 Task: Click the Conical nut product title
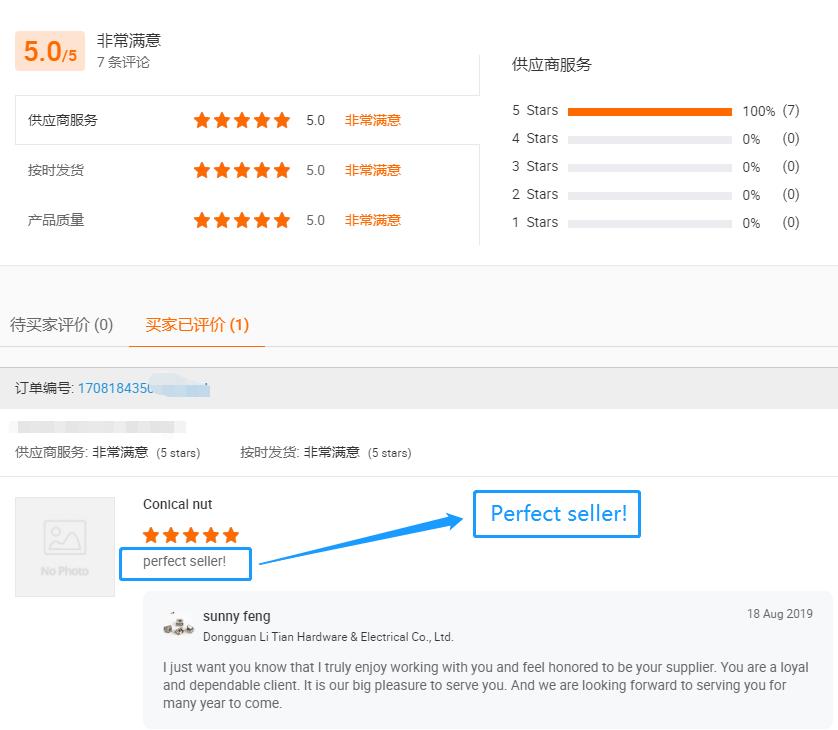point(177,504)
